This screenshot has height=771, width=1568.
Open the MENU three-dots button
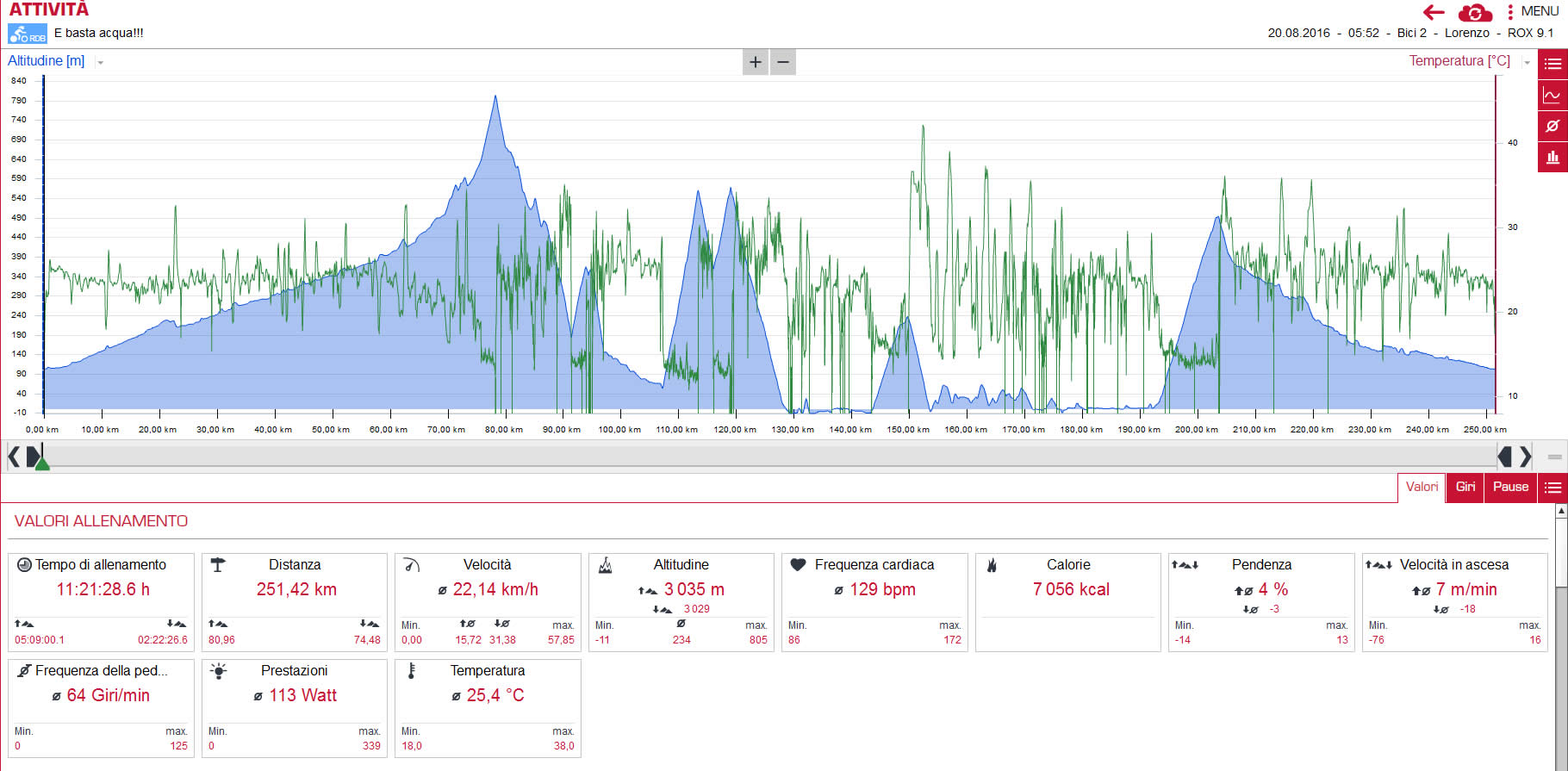[x=1510, y=12]
